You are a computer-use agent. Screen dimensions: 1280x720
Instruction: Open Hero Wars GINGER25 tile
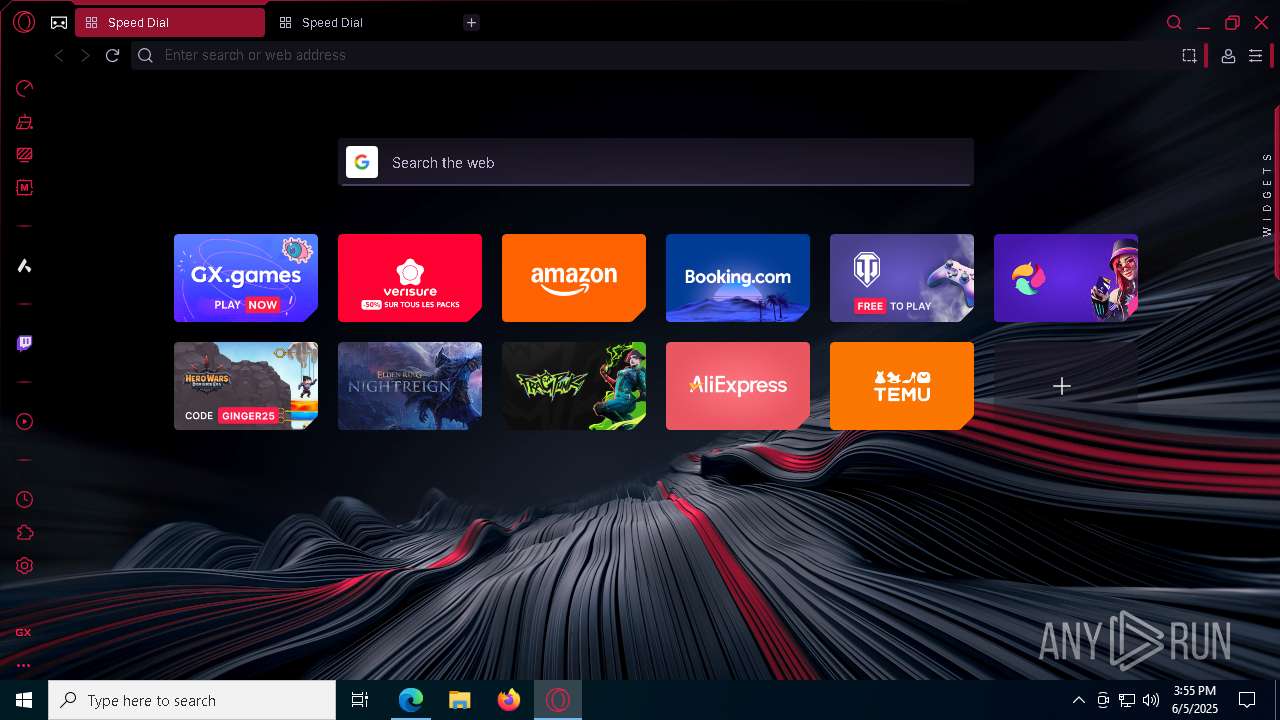pyautogui.click(x=246, y=386)
